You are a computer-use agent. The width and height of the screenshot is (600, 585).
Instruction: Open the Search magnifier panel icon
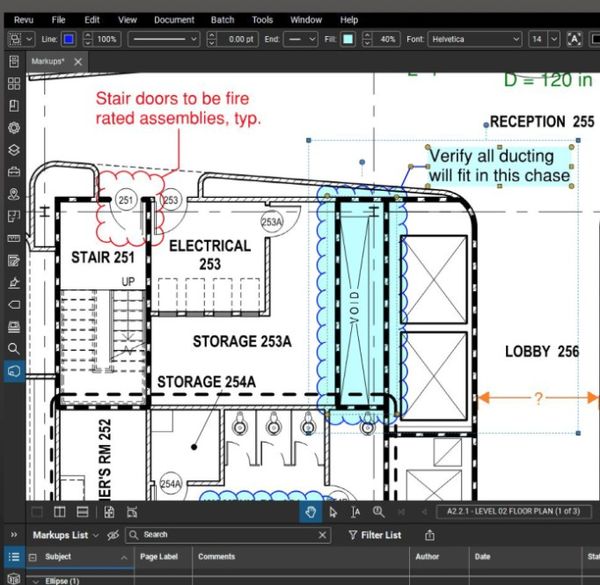pos(14,349)
